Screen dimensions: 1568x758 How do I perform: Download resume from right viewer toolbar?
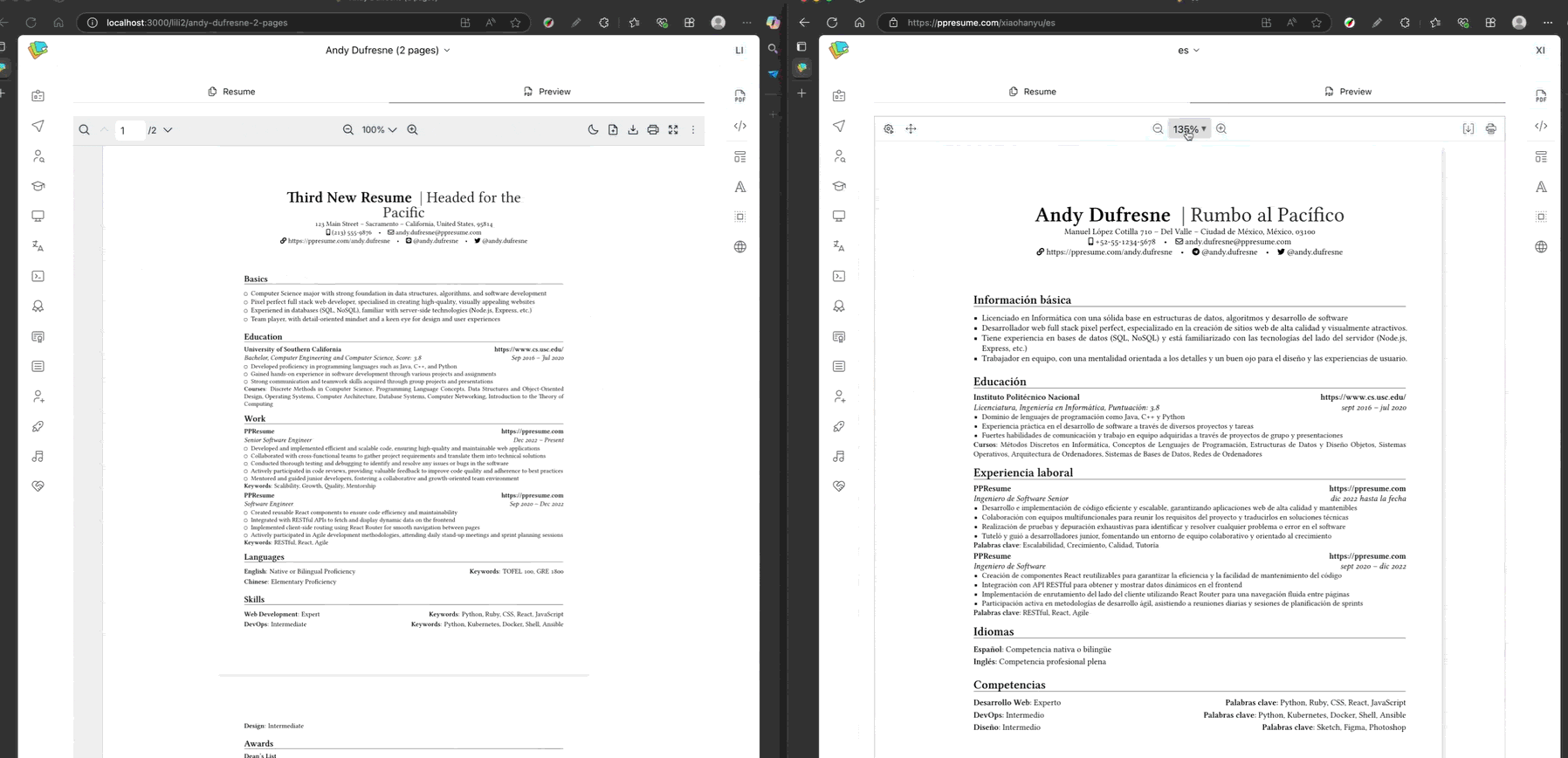[1468, 128]
